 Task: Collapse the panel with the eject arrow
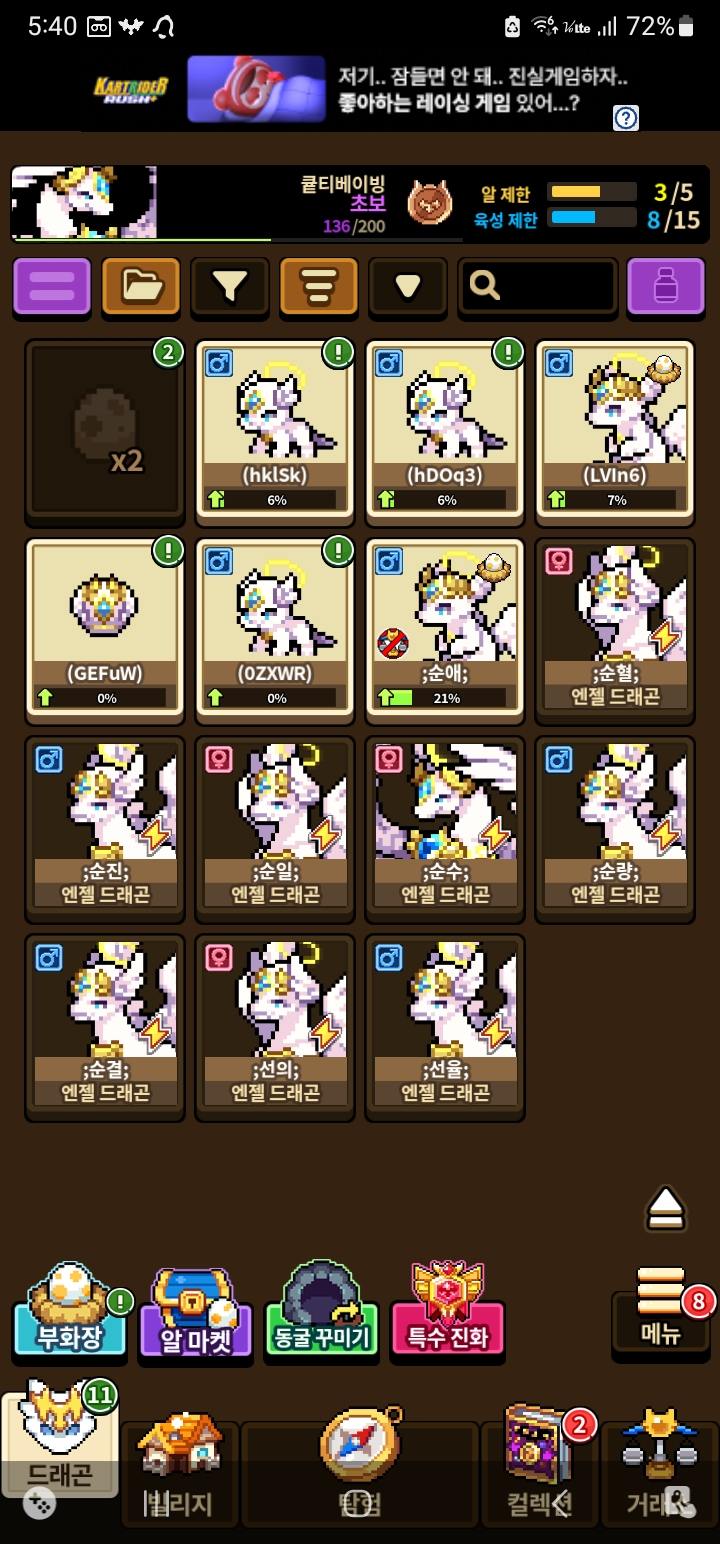(666, 1207)
